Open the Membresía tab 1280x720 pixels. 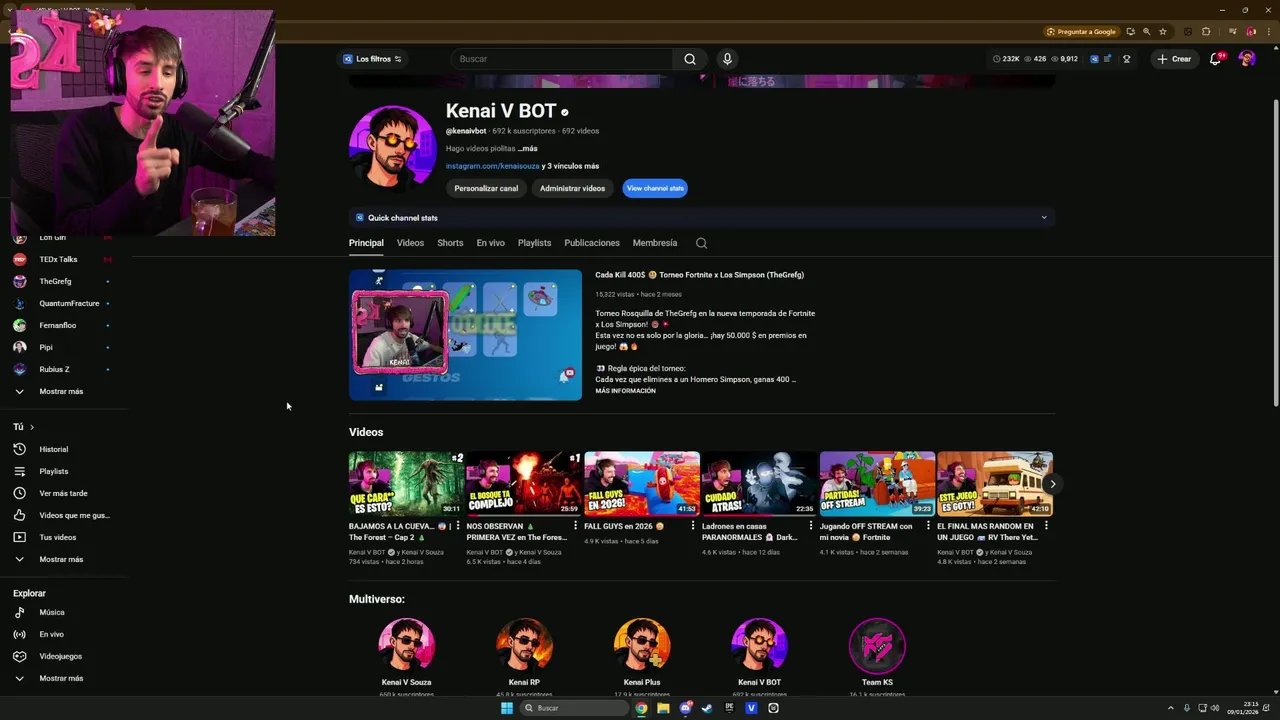click(x=655, y=243)
